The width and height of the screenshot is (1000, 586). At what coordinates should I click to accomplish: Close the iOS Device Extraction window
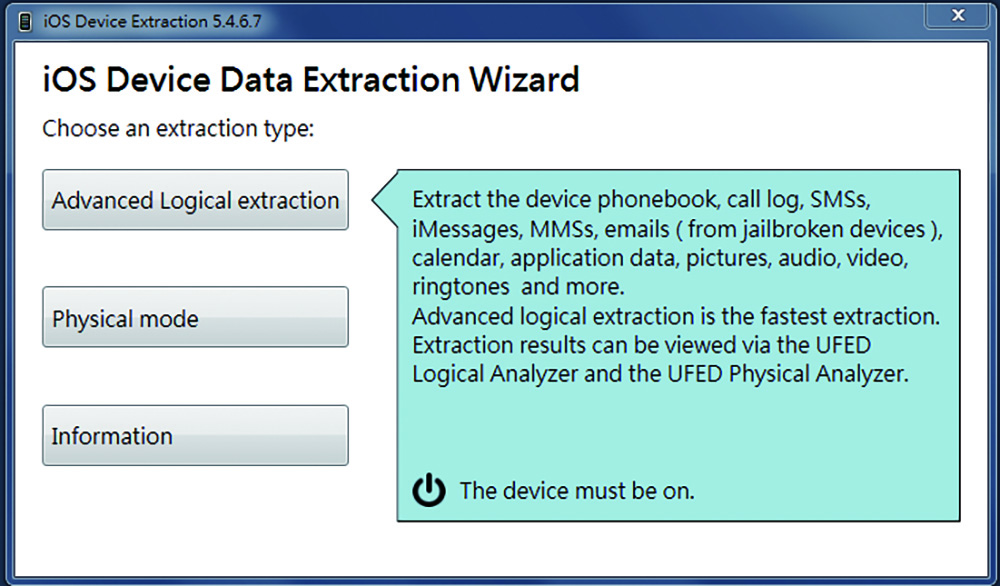pos(957,15)
